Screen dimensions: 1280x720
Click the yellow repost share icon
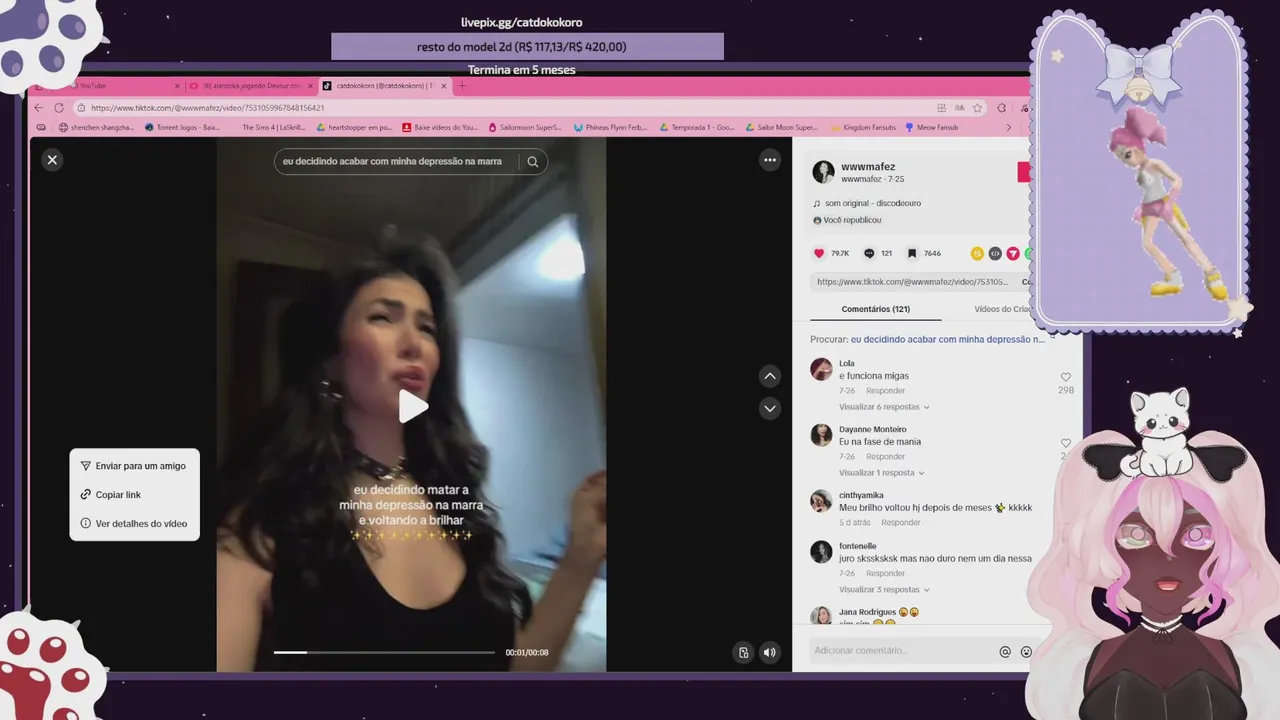pyautogui.click(x=977, y=253)
